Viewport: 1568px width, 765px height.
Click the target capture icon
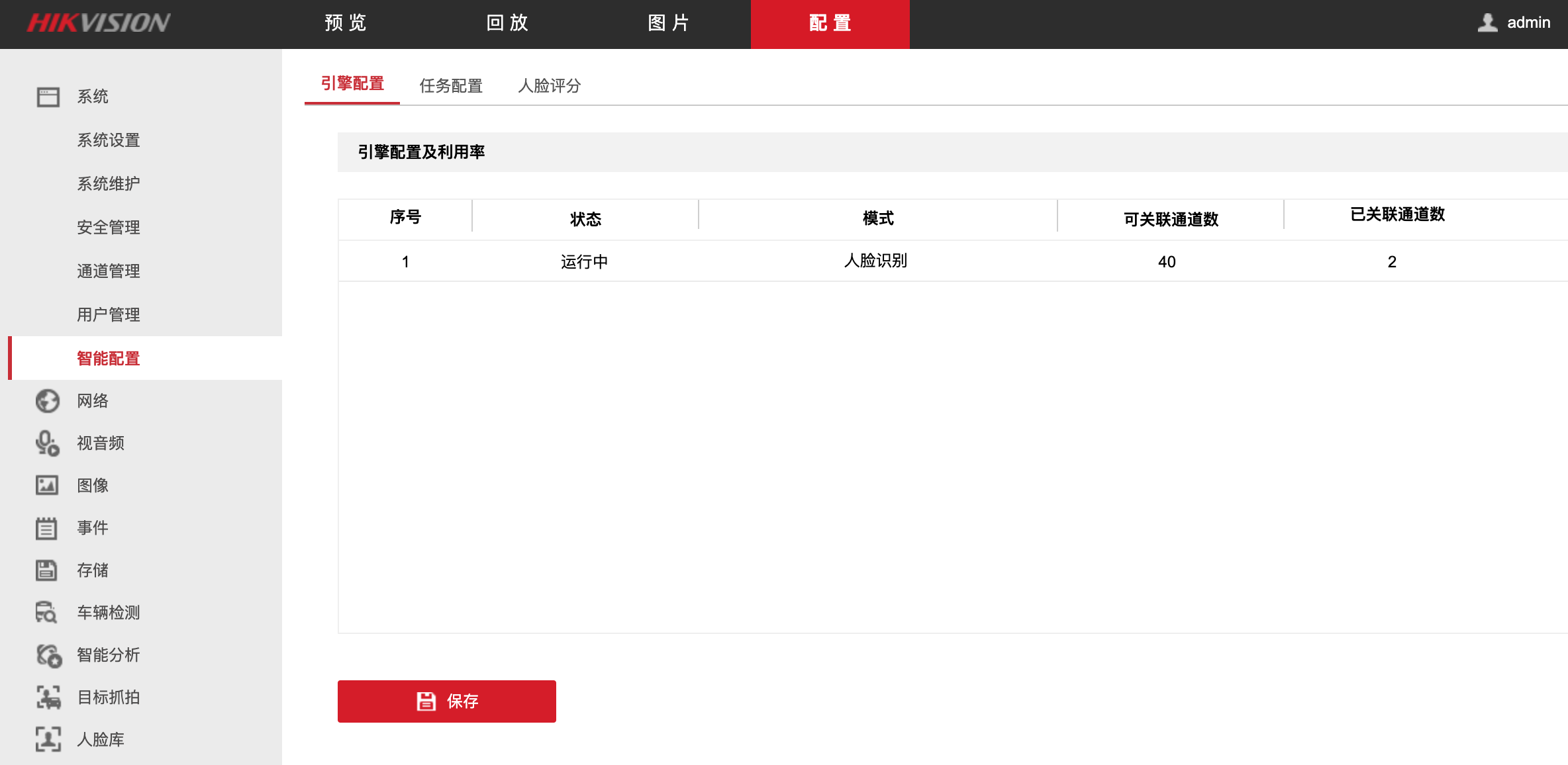click(48, 697)
